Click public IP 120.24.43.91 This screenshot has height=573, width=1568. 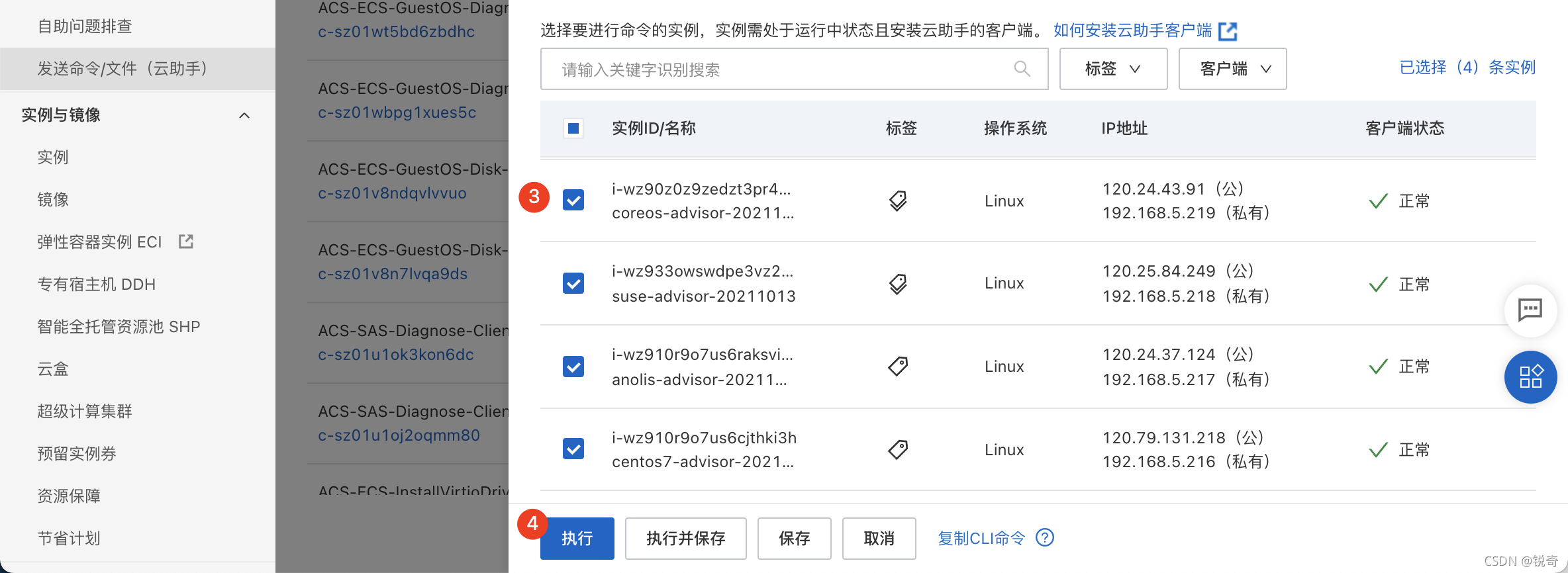pos(1153,189)
